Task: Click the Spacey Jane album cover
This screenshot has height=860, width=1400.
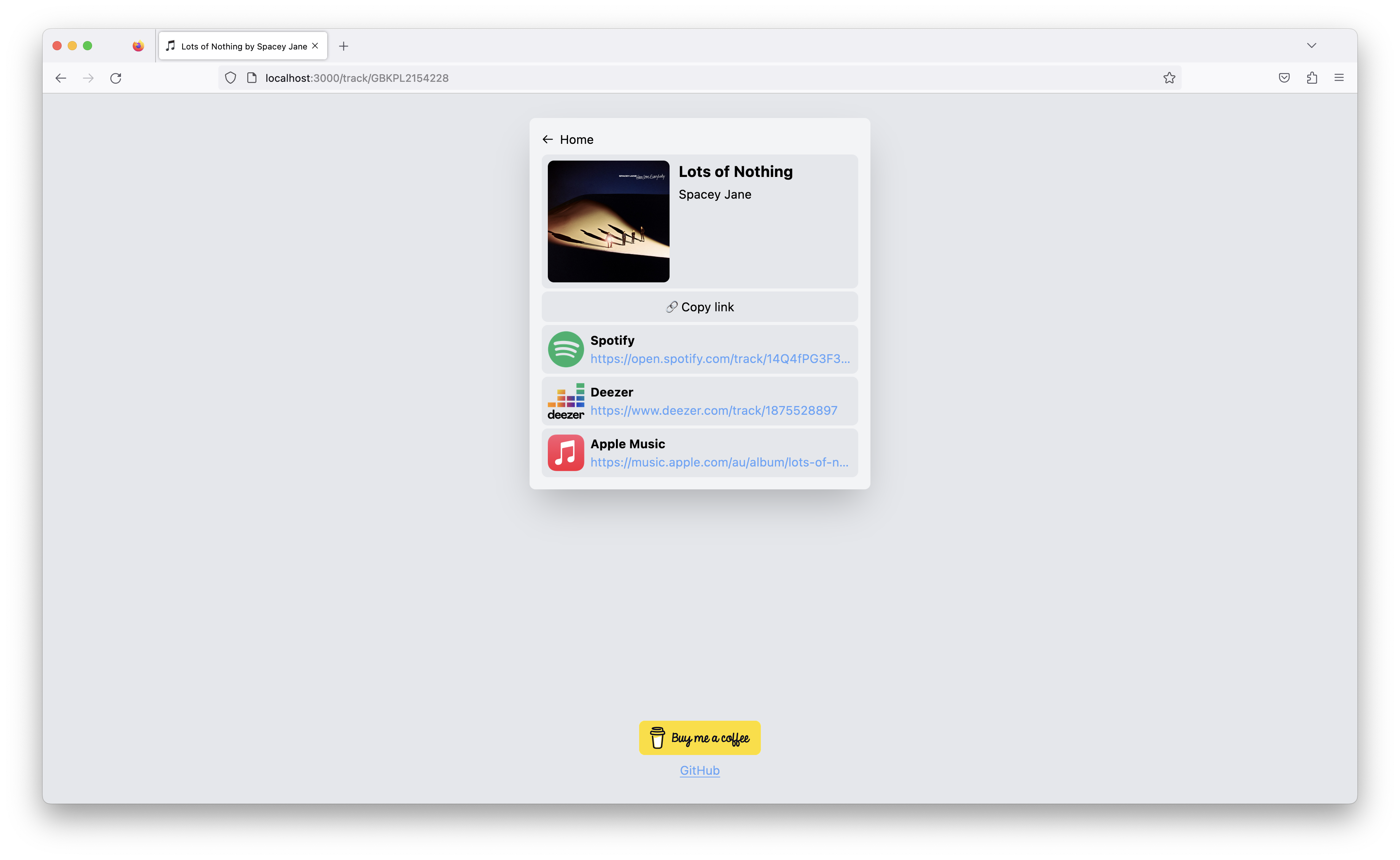Action: point(608,221)
